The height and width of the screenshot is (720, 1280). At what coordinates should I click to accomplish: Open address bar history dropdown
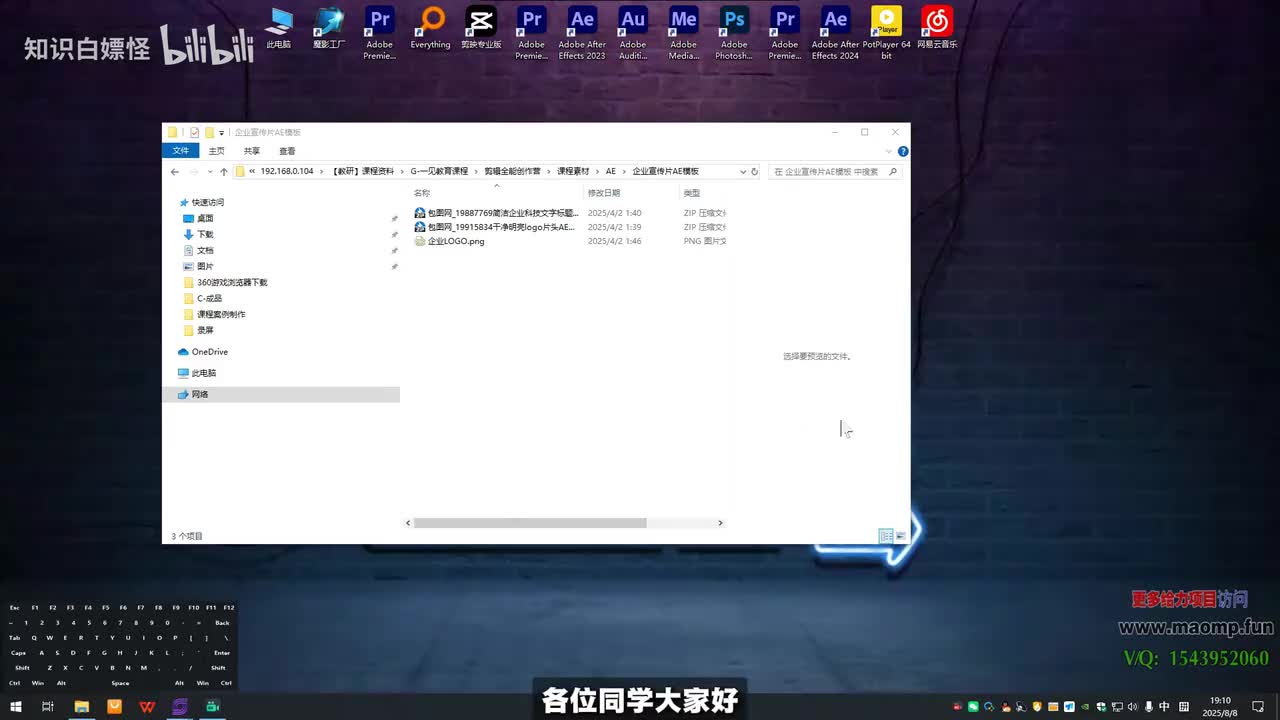[x=742, y=171]
